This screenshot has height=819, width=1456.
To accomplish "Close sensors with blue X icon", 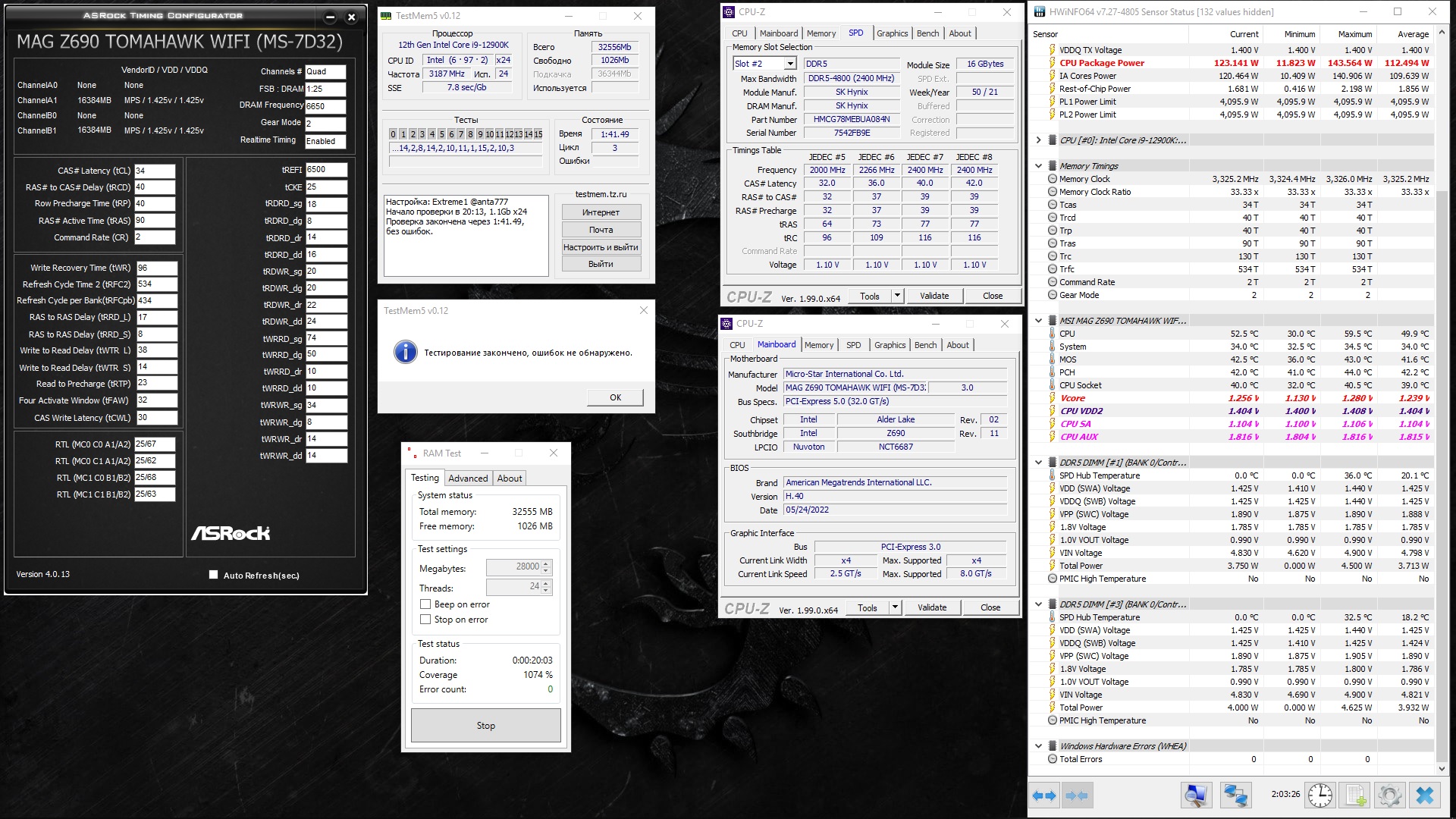I will [x=1425, y=795].
